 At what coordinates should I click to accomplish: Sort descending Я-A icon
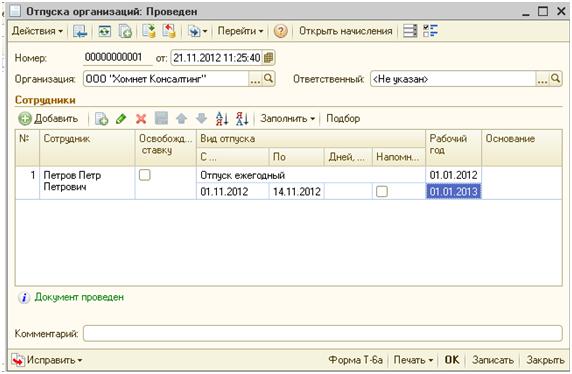pos(242,119)
